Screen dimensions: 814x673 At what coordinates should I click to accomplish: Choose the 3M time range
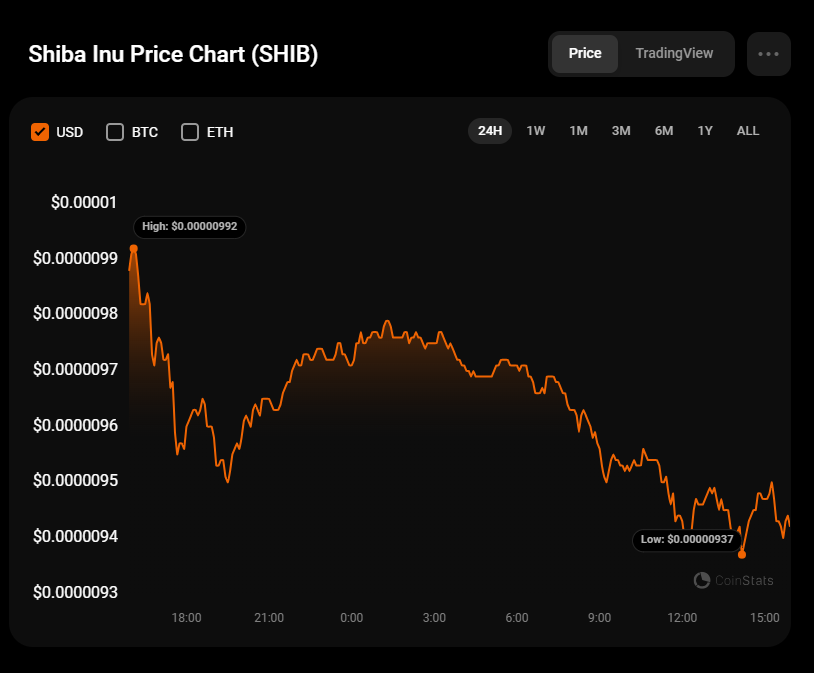pos(621,131)
